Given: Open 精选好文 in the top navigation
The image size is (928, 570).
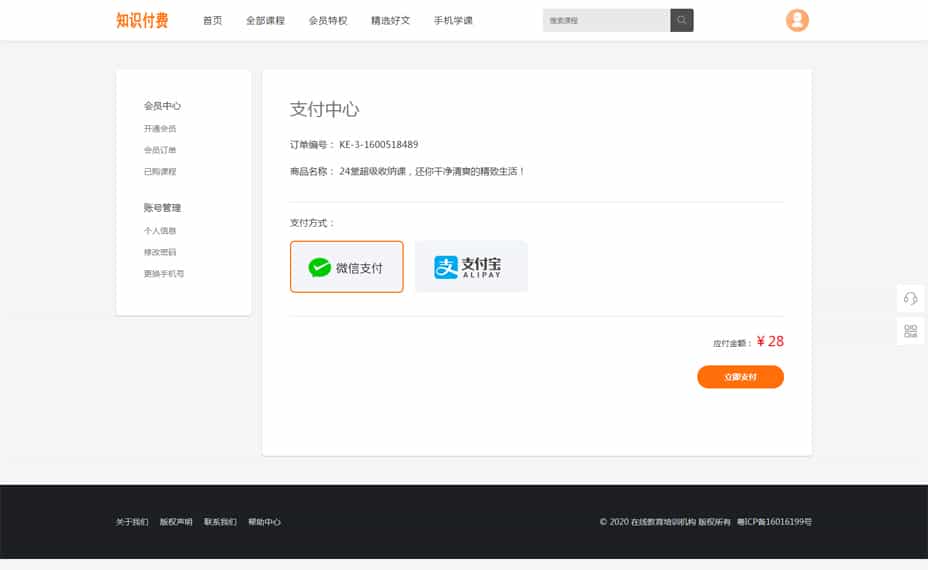Looking at the screenshot, I should coord(391,20).
